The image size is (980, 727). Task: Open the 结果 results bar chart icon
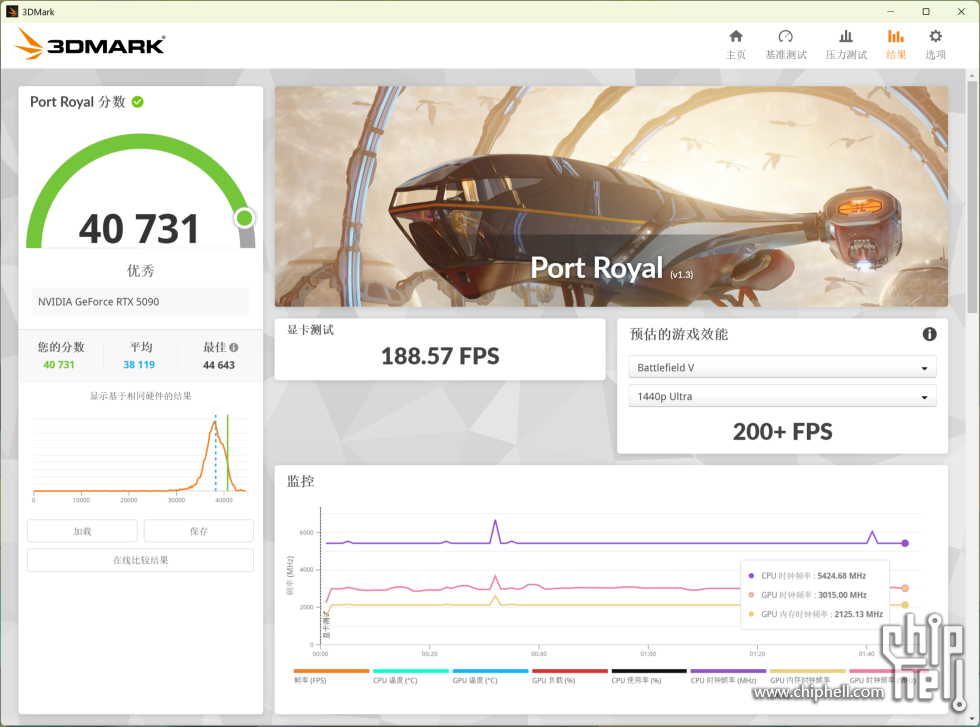(x=896, y=36)
